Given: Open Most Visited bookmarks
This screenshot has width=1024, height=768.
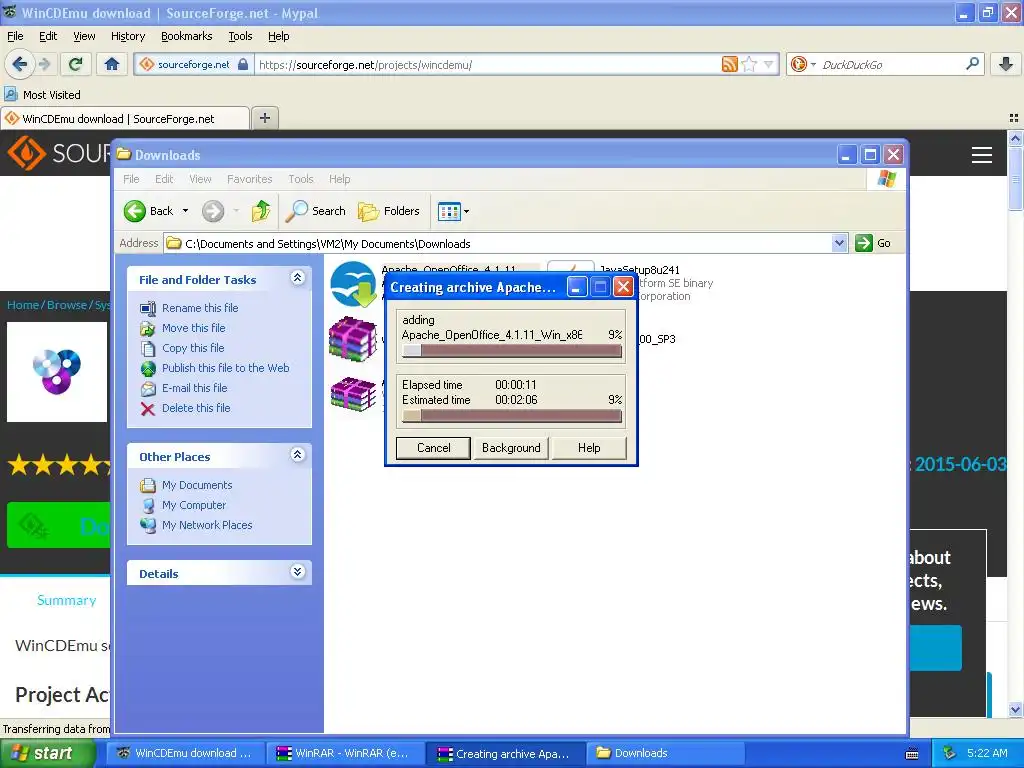Looking at the screenshot, I should (x=43, y=95).
